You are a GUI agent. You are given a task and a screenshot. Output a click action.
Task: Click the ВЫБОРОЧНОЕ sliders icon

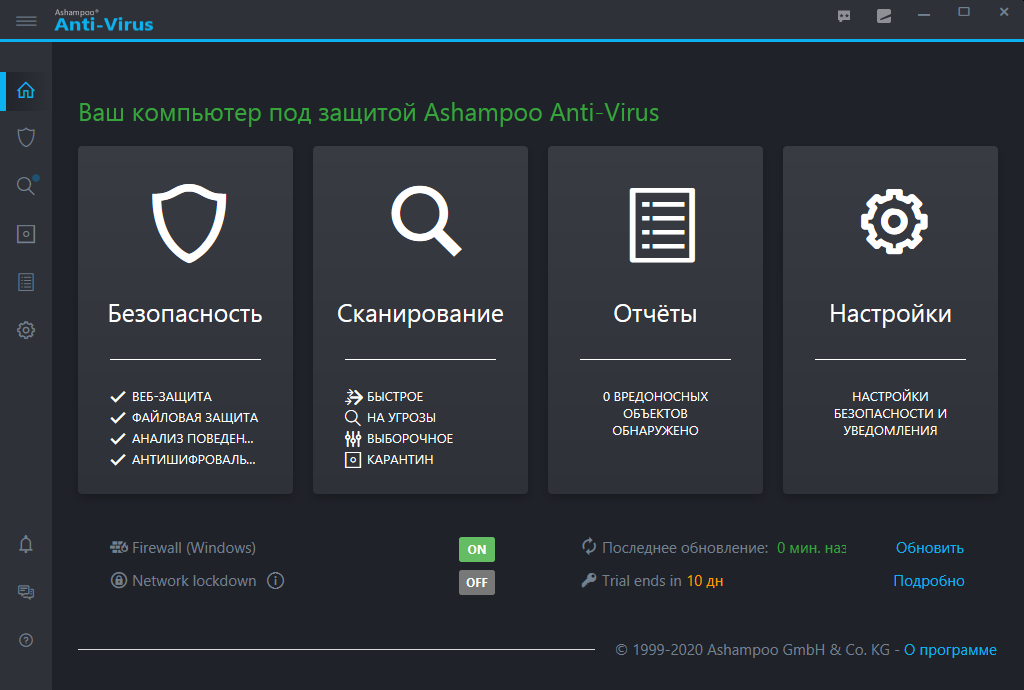353,439
